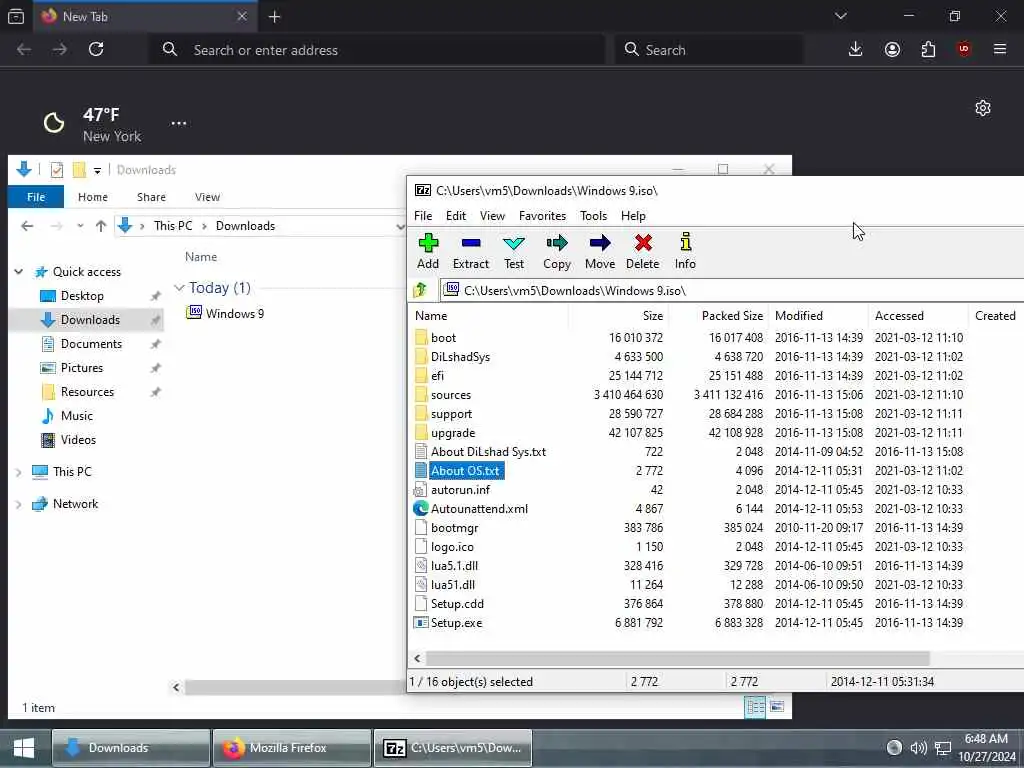
Task: Go up one level in File Explorer
Action: coord(101,226)
